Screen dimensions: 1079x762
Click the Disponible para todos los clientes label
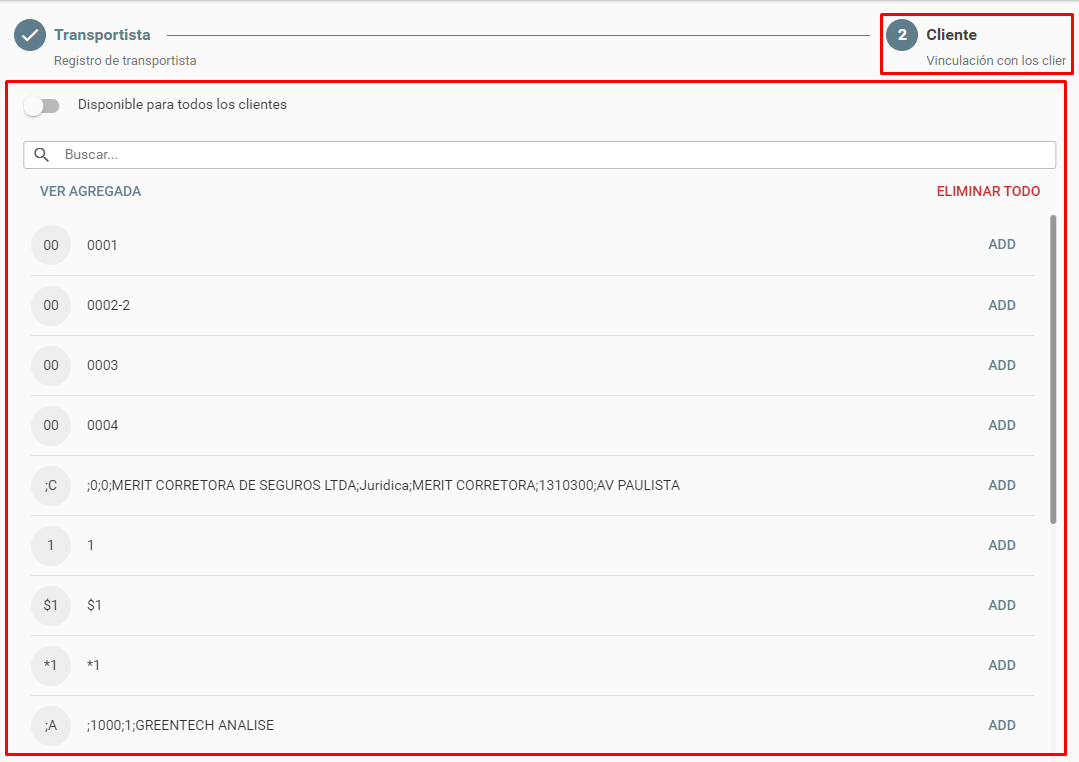coord(182,105)
